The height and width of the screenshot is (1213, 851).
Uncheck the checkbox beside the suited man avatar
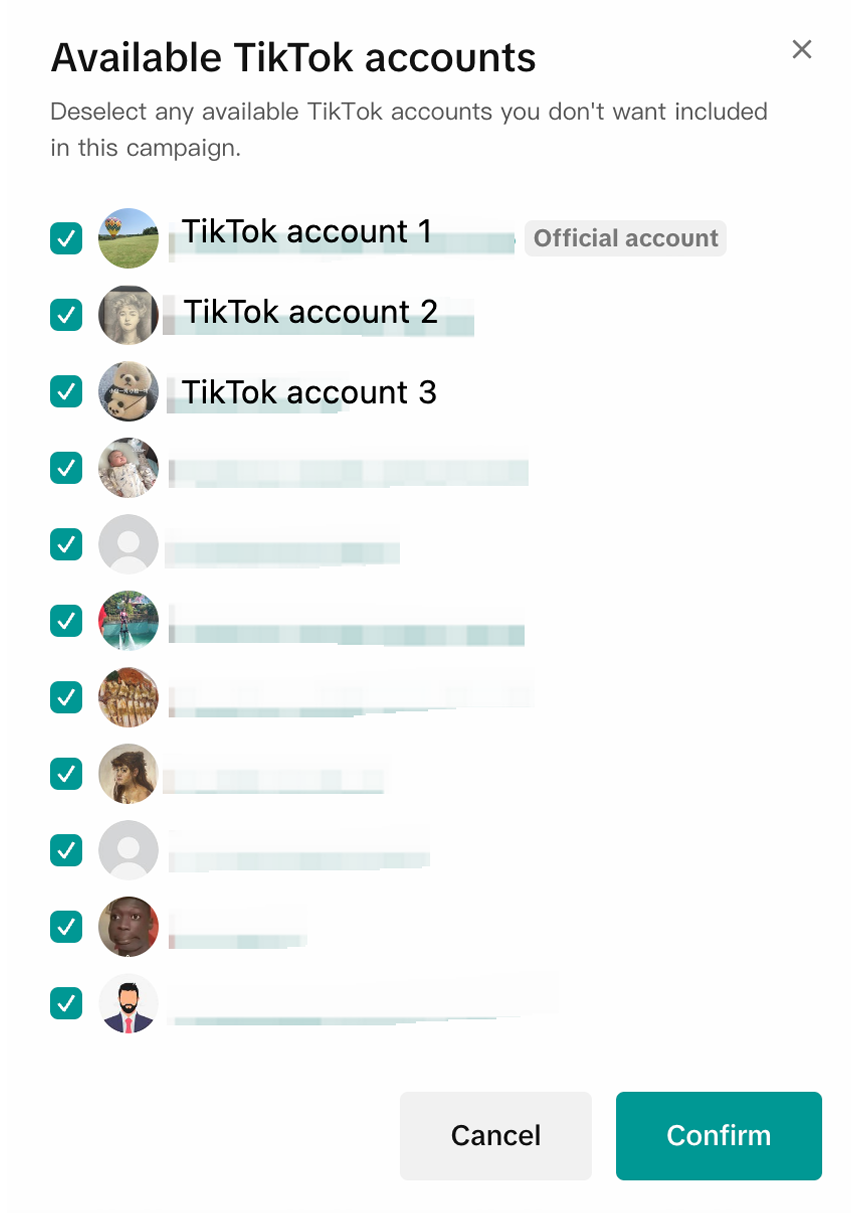coord(66,1003)
